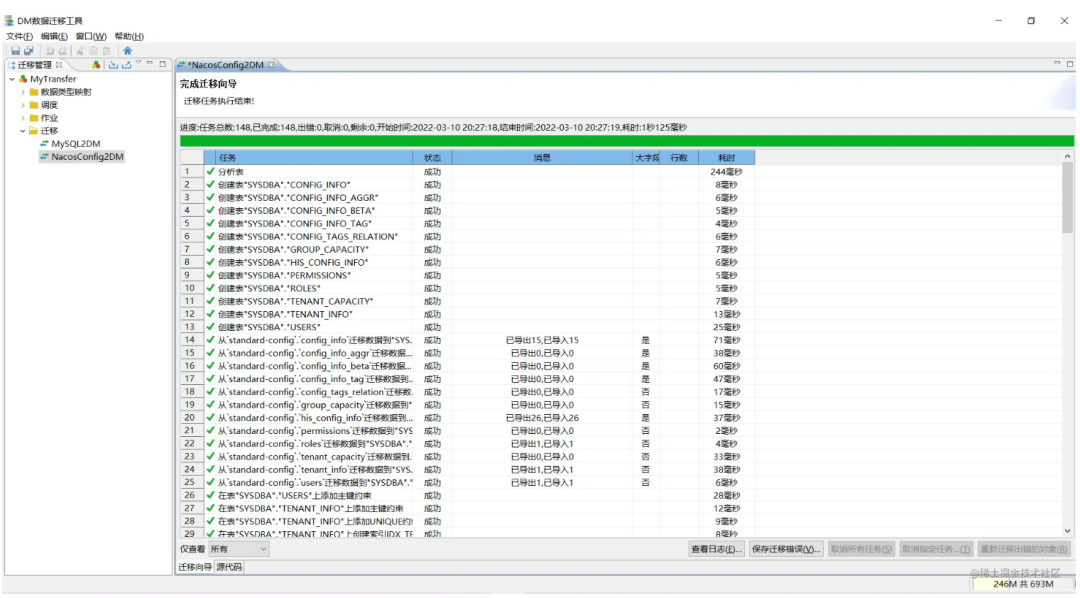Collapse the MyTransfer tree node

(12, 79)
